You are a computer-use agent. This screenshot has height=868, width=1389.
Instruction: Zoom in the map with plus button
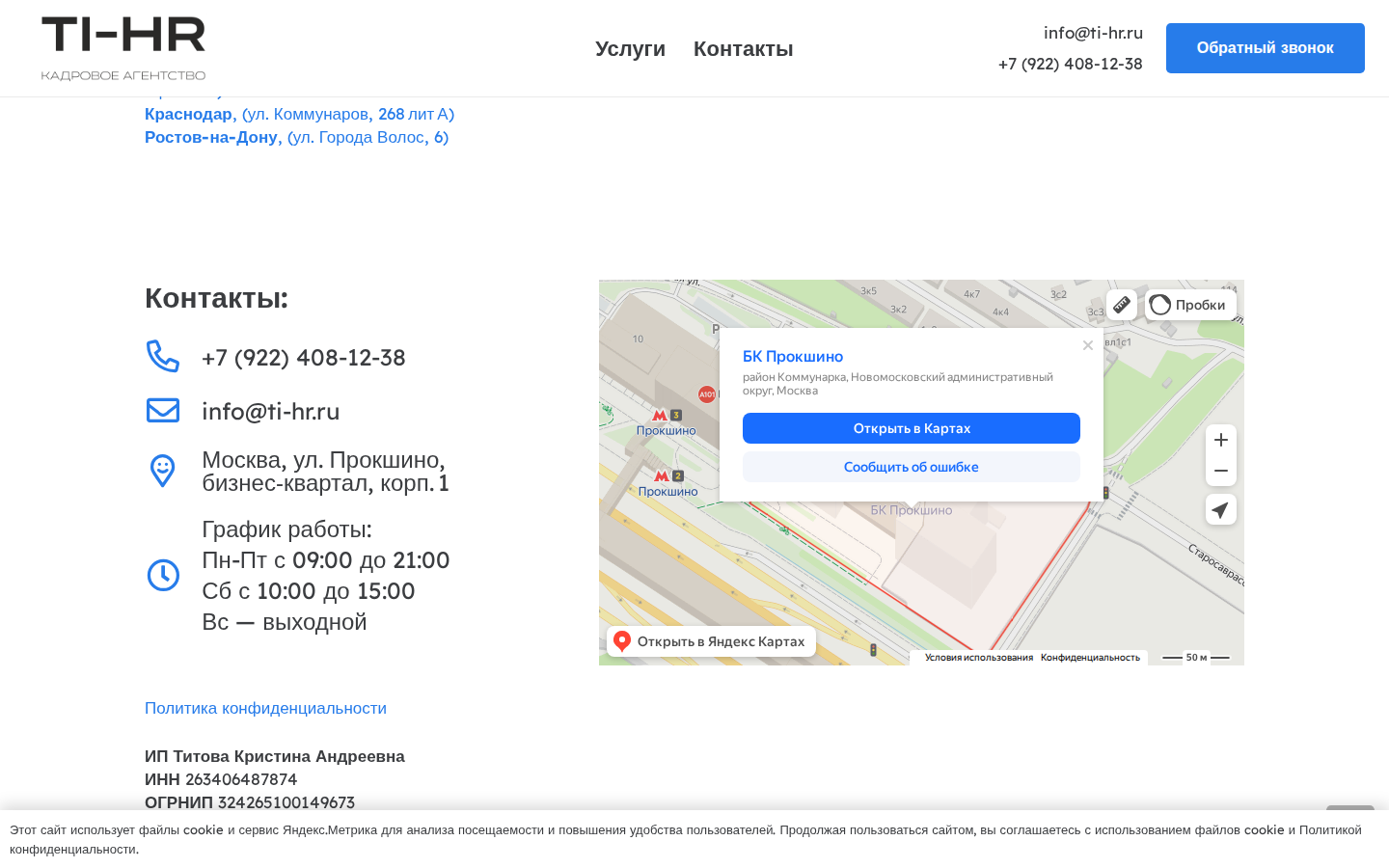click(1221, 440)
